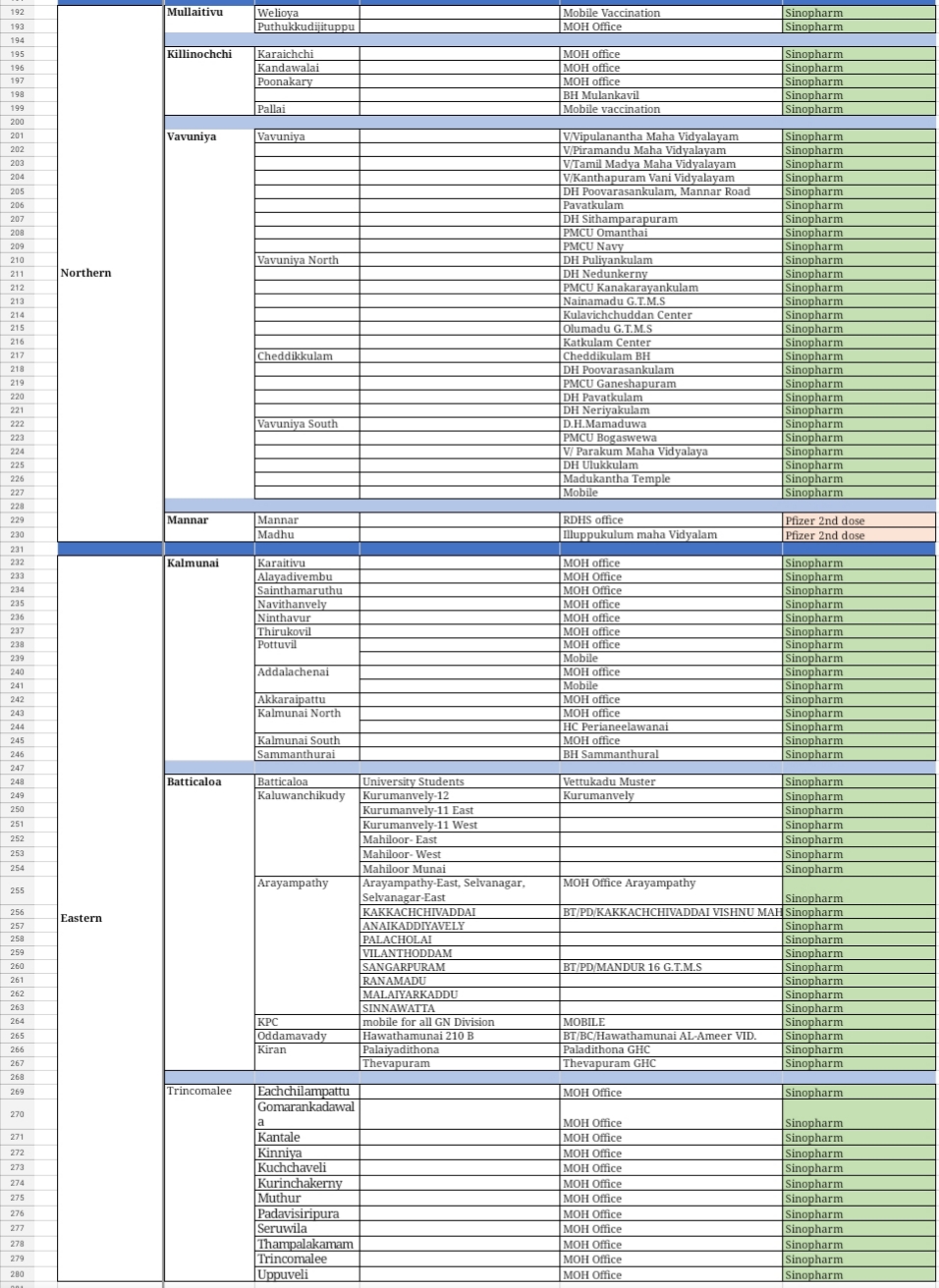
Task: Select the PMCU Kanakarayankulam cell
Action: (x=671, y=288)
